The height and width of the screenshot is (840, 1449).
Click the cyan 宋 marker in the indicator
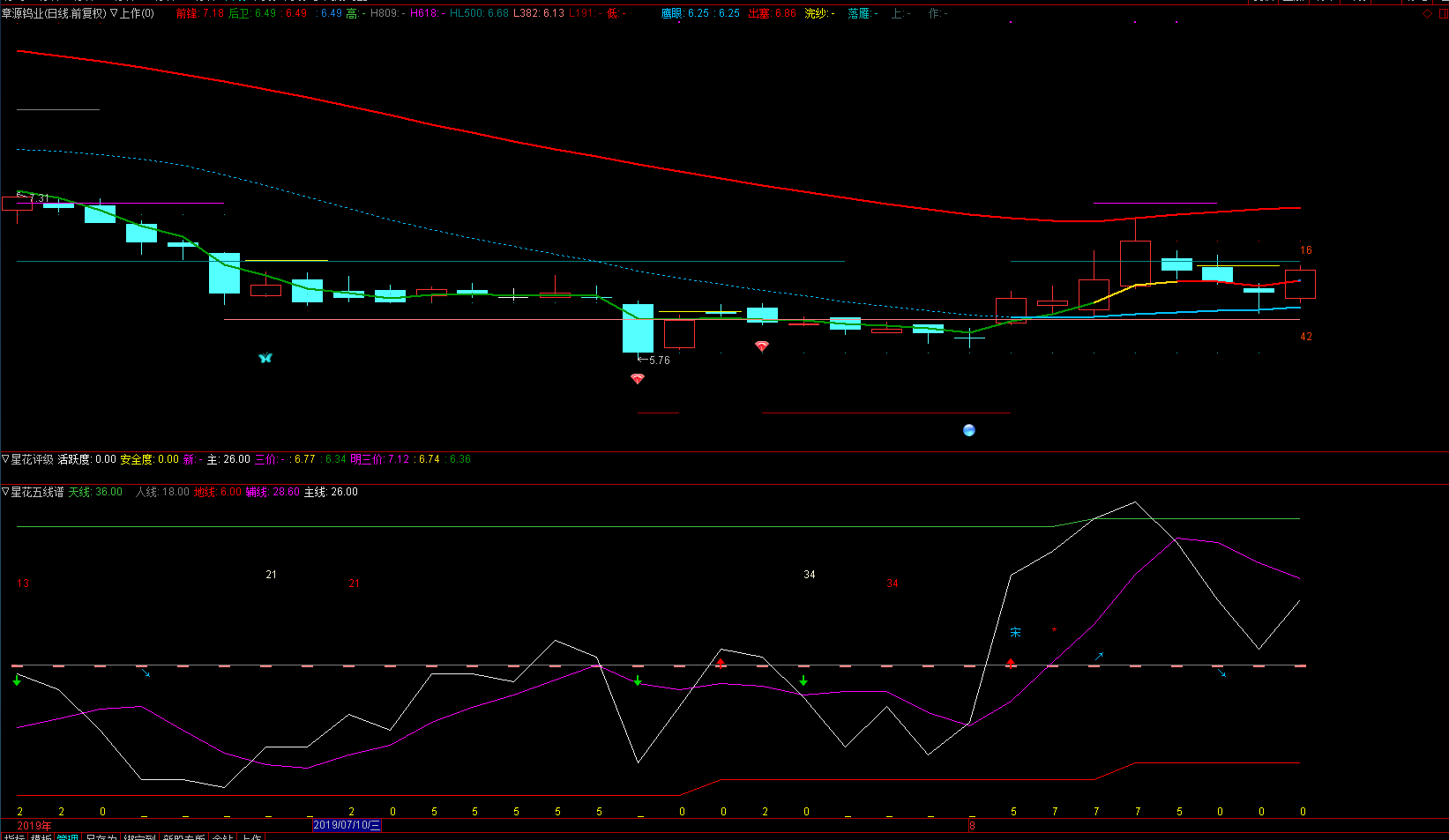point(1015,632)
